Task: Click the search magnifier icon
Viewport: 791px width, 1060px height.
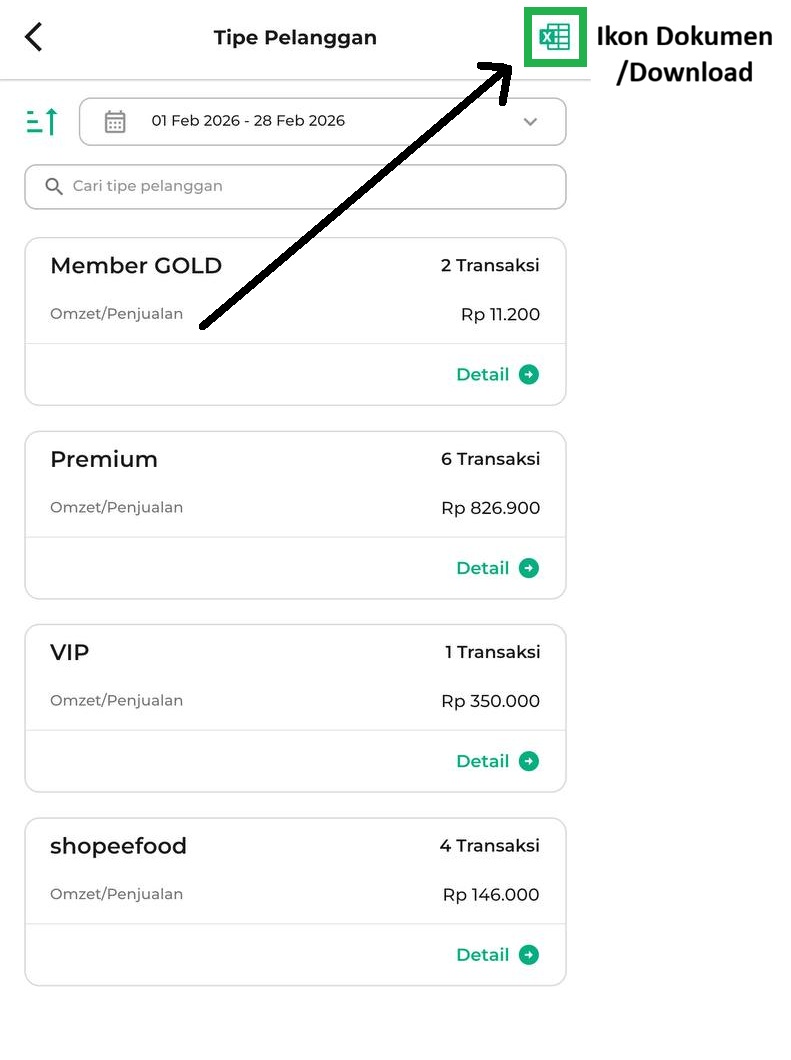Action: (x=54, y=187)
